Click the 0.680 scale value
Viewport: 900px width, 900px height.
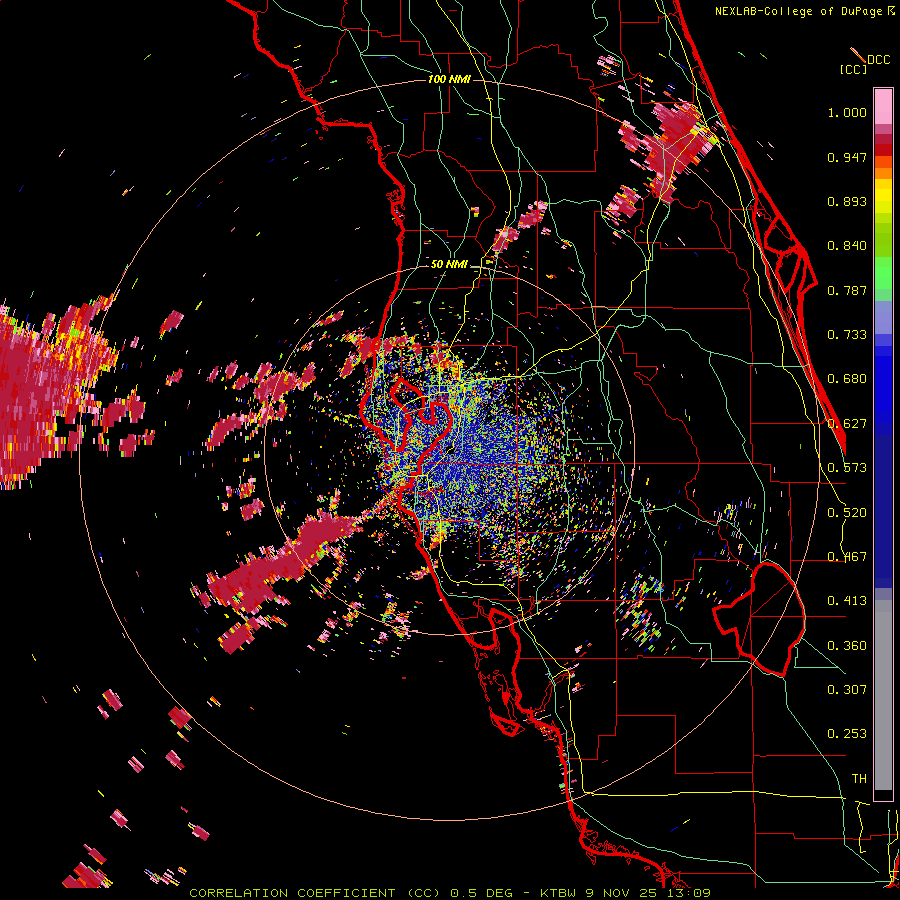coord(847,379)
